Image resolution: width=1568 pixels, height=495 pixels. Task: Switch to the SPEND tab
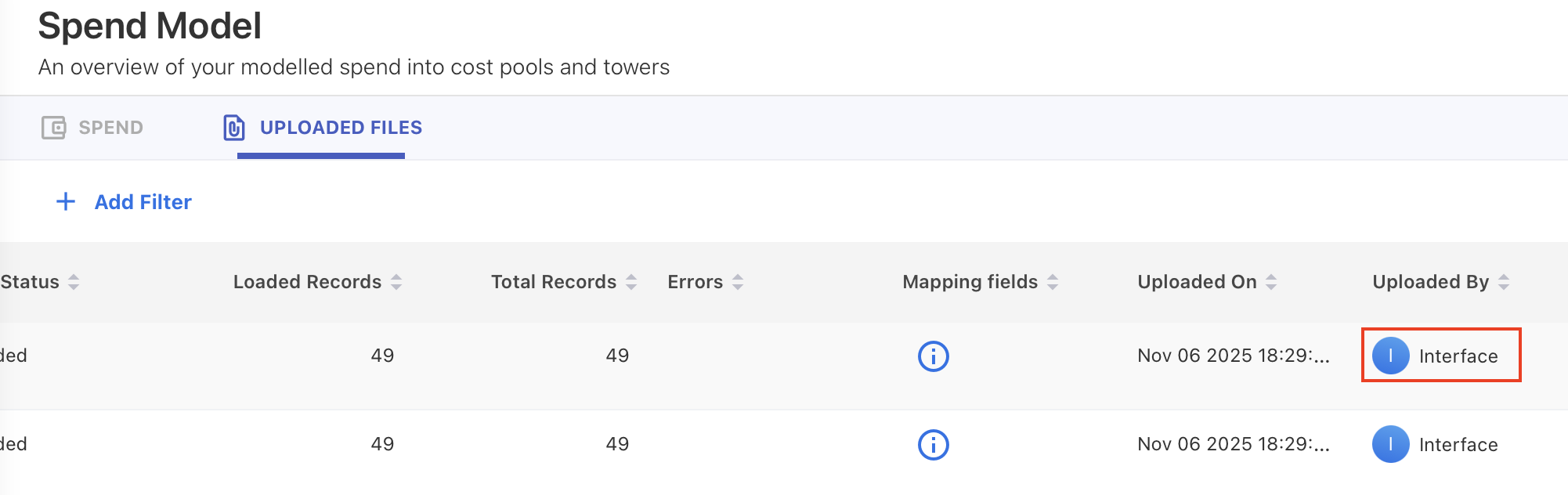110,127
